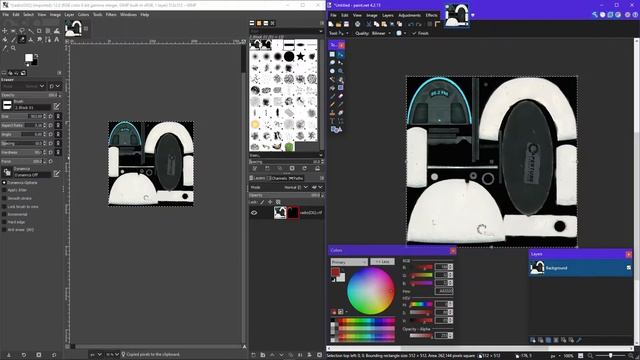Image resolution: width=640 pixels, height=360 pixels.
Task: Click the Less button in Colors window
Action: [x=382, y=262]
